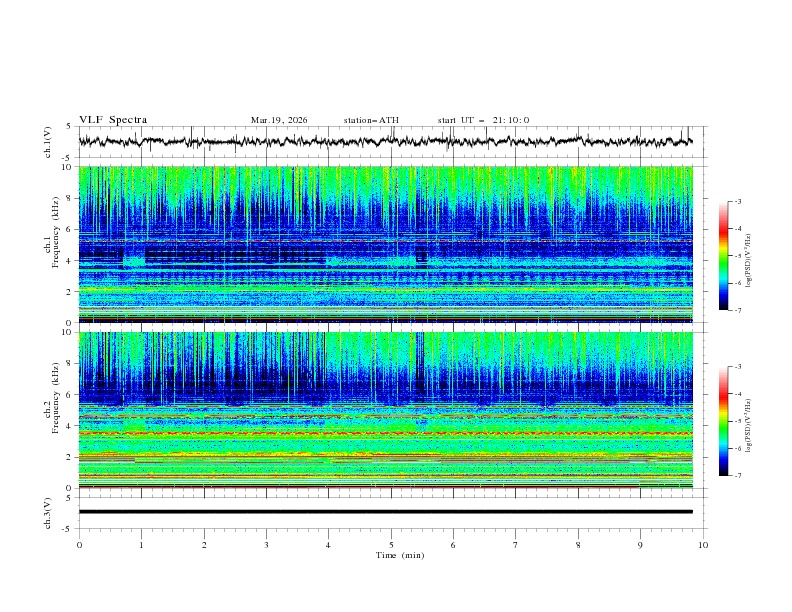
Task: Click the 'station=ATH' label
Action: tap(371, 120)
